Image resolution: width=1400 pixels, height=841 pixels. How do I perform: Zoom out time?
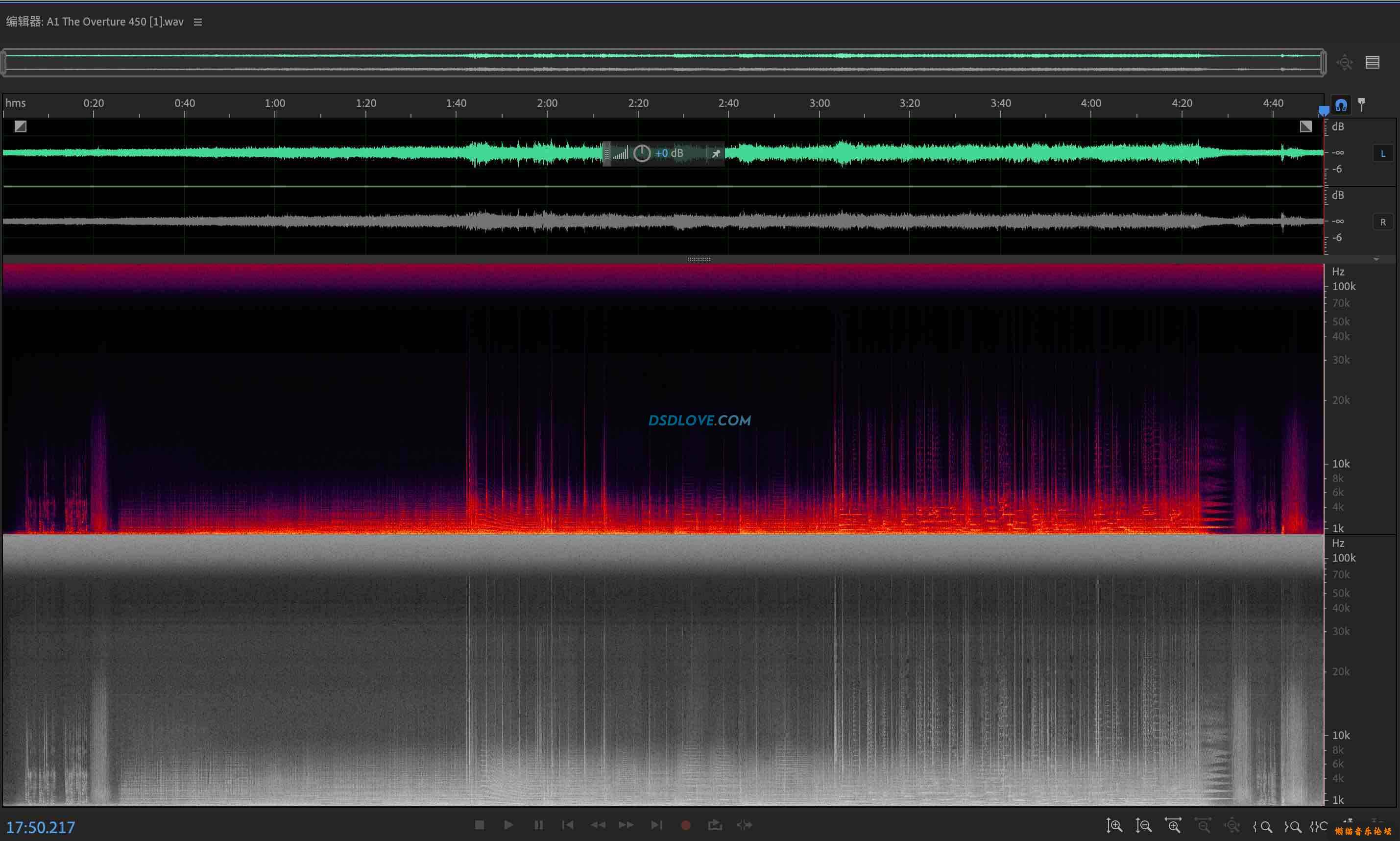pyautogui.click(x=1203, y=826)
